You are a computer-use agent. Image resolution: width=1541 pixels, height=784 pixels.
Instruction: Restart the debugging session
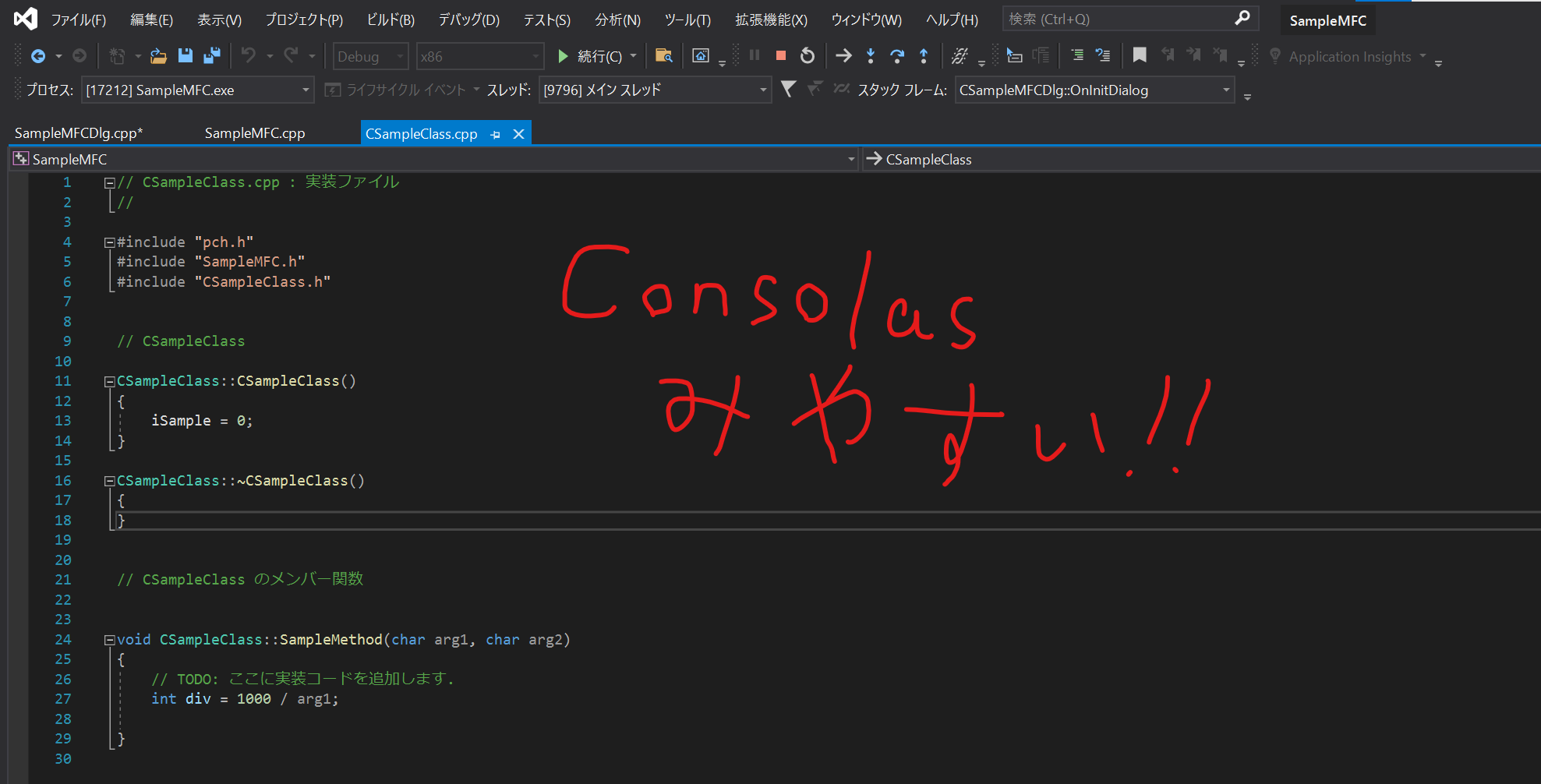pos(808,55)
